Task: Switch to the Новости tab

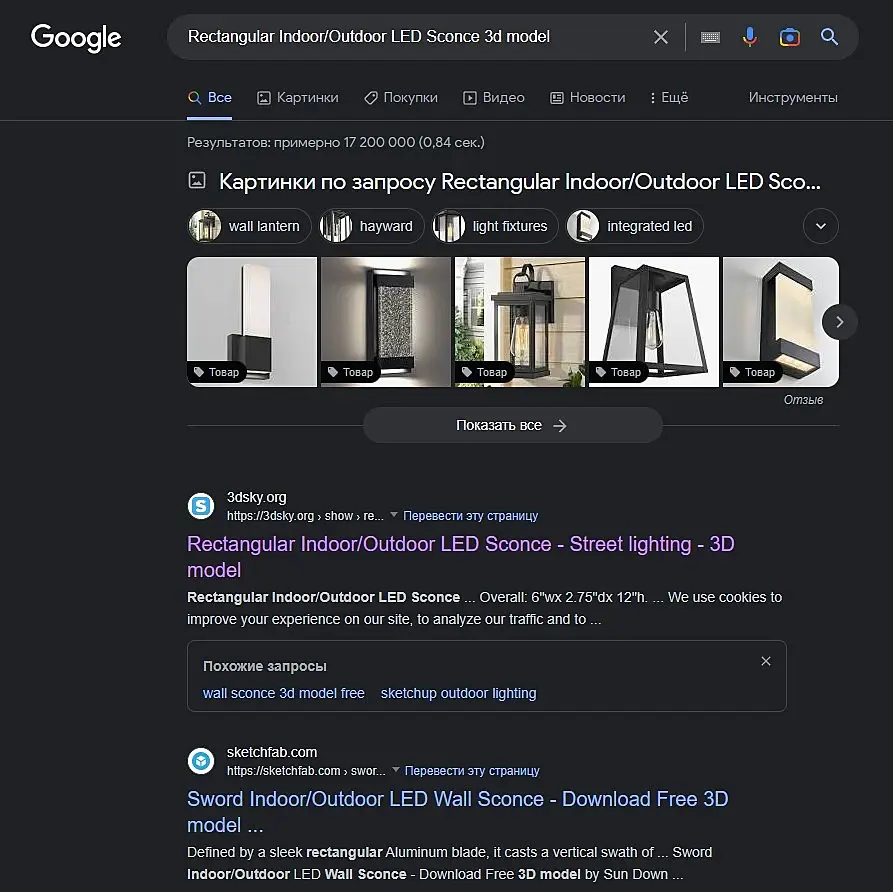Action: coord(588,97)
